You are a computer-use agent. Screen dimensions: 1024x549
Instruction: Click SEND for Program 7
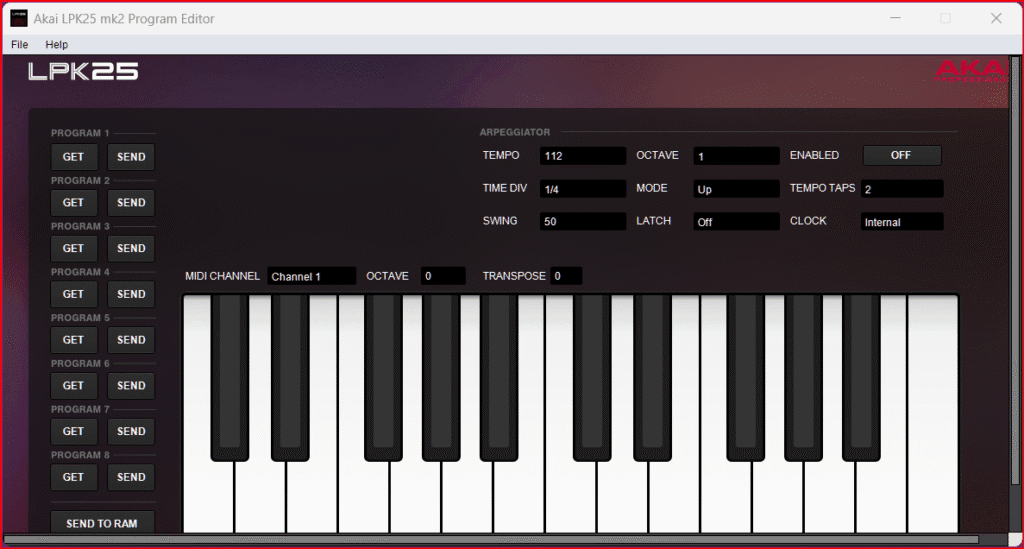pyautogui.click(x=131, y=431)
